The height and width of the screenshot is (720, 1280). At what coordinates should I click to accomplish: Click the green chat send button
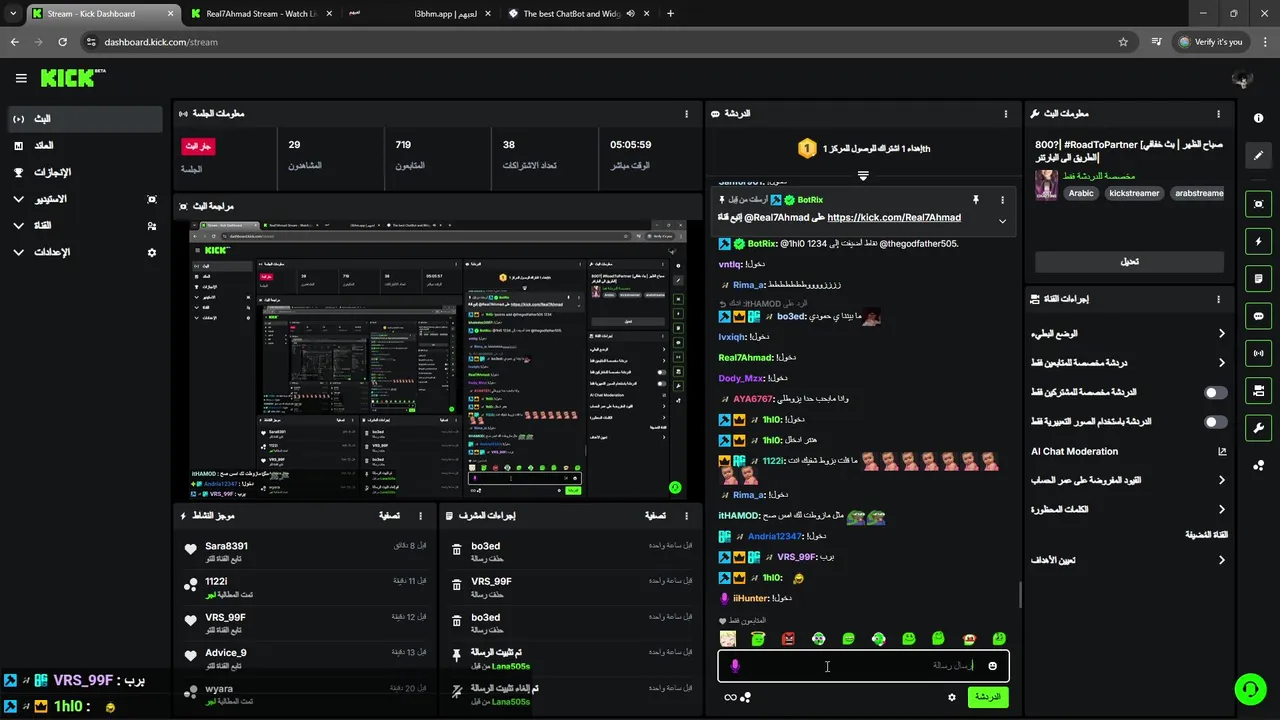tap(987, 697)
